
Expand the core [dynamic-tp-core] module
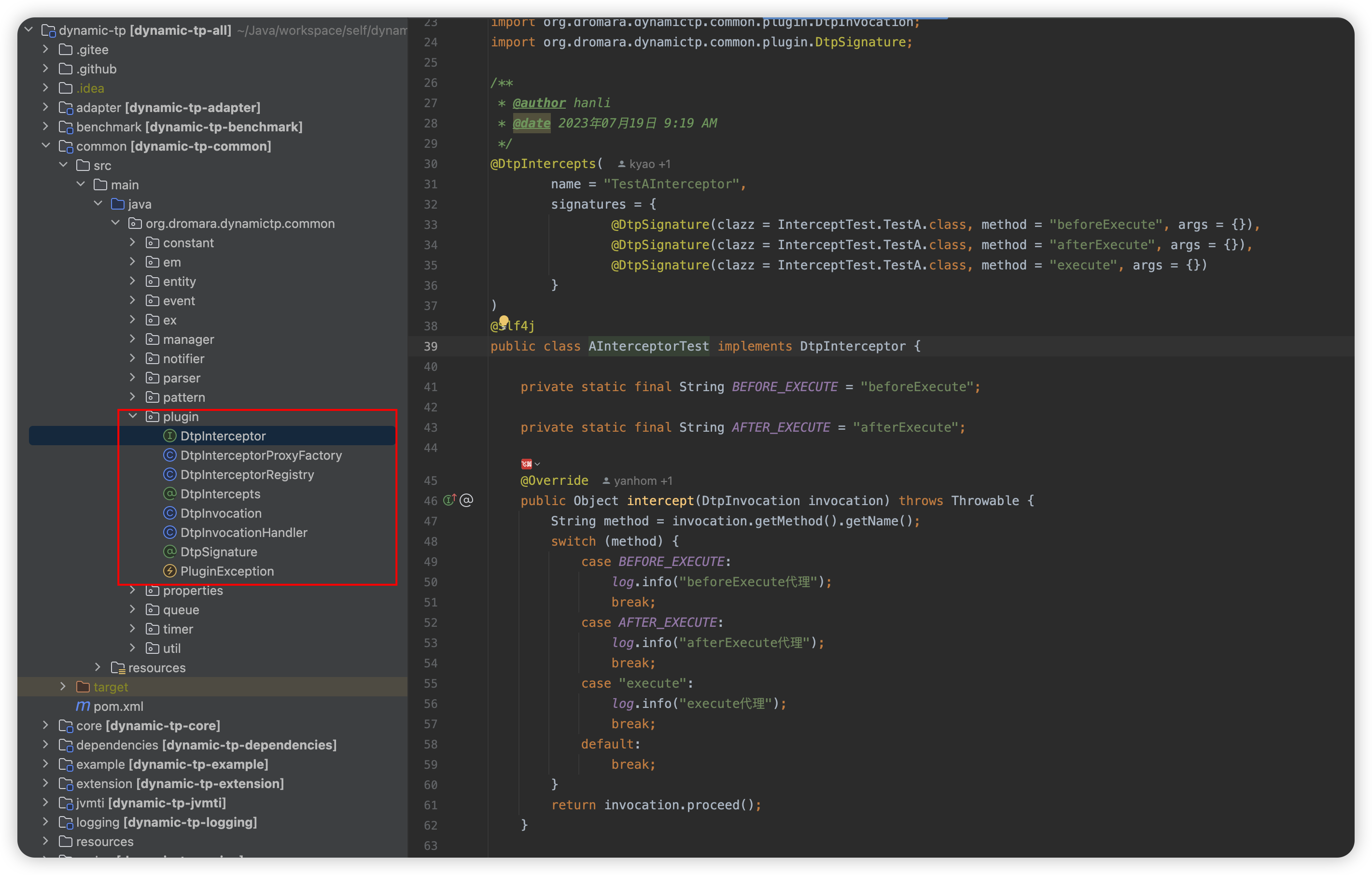(46, 725)
